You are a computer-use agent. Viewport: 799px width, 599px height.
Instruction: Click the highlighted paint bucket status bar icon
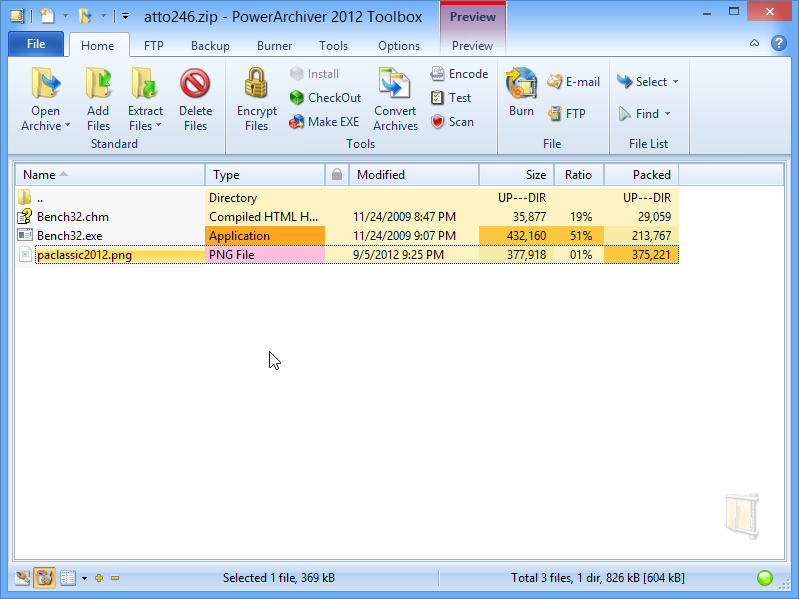44,578
